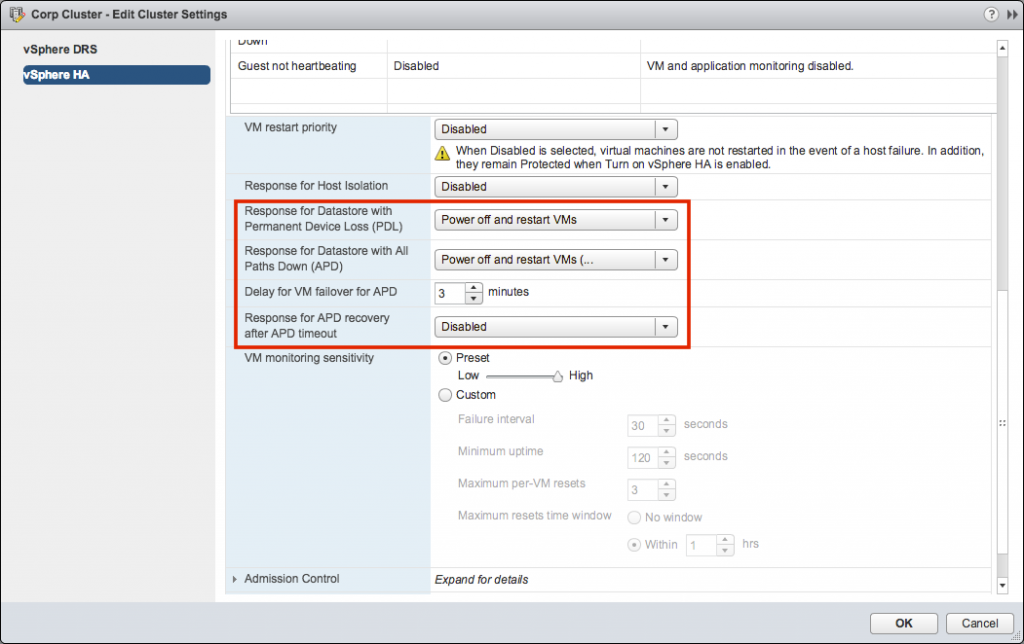Click the double-arrow expand dialog icon
This screenshot has height=644, width=1024.
(1012, 14)
